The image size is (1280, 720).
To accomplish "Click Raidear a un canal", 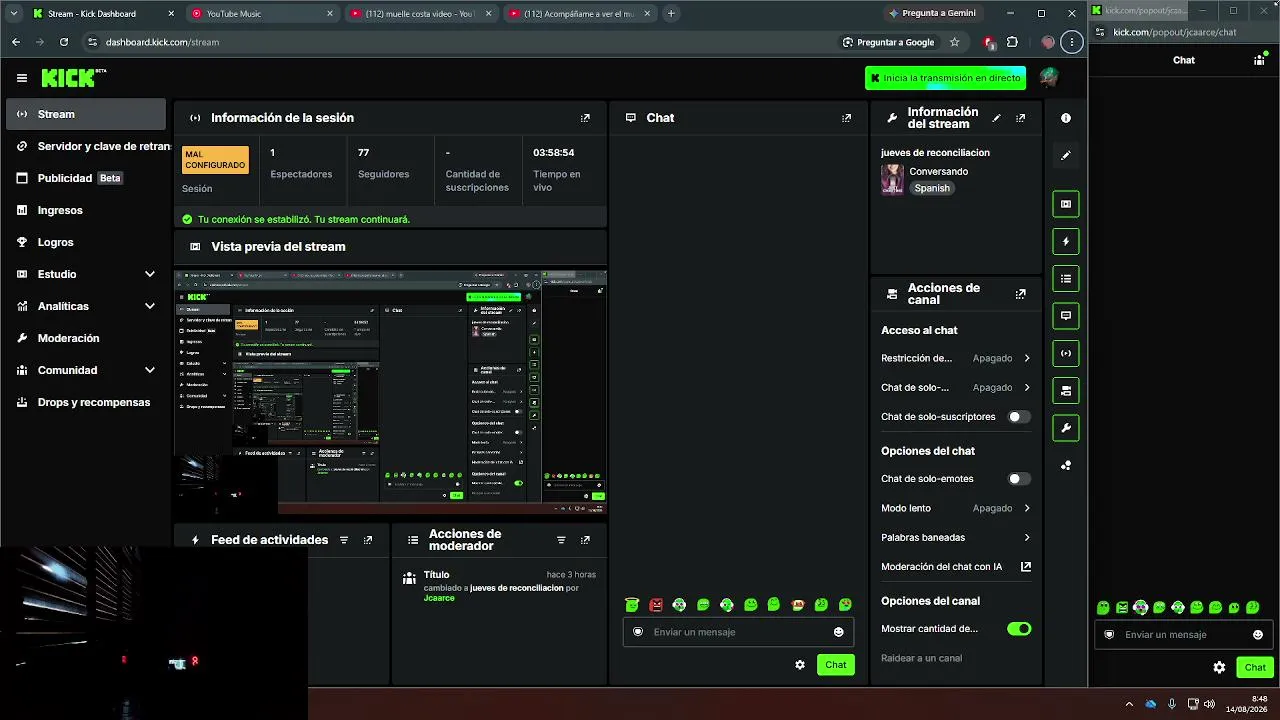I will point(921,658).
